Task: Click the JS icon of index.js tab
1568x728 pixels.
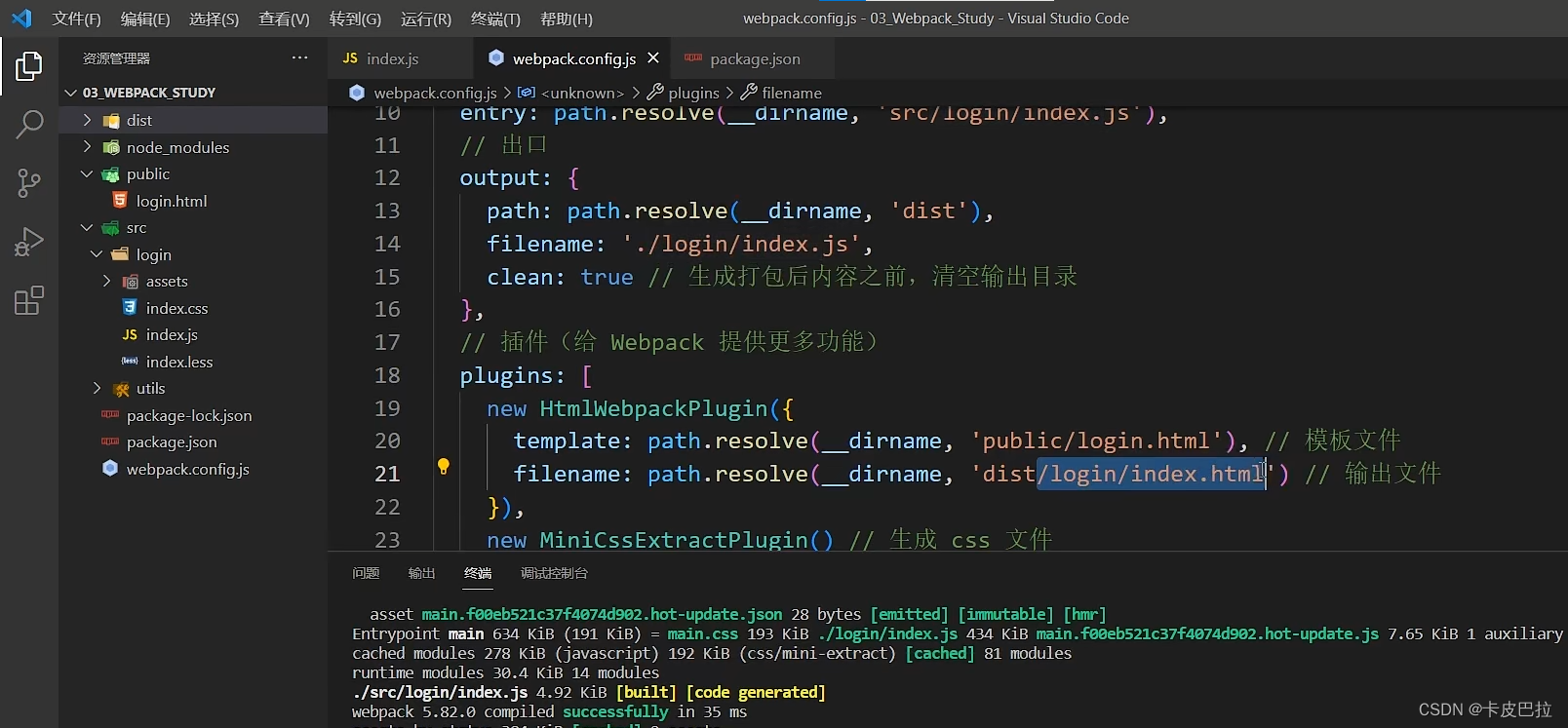Action: click(350, 58)
